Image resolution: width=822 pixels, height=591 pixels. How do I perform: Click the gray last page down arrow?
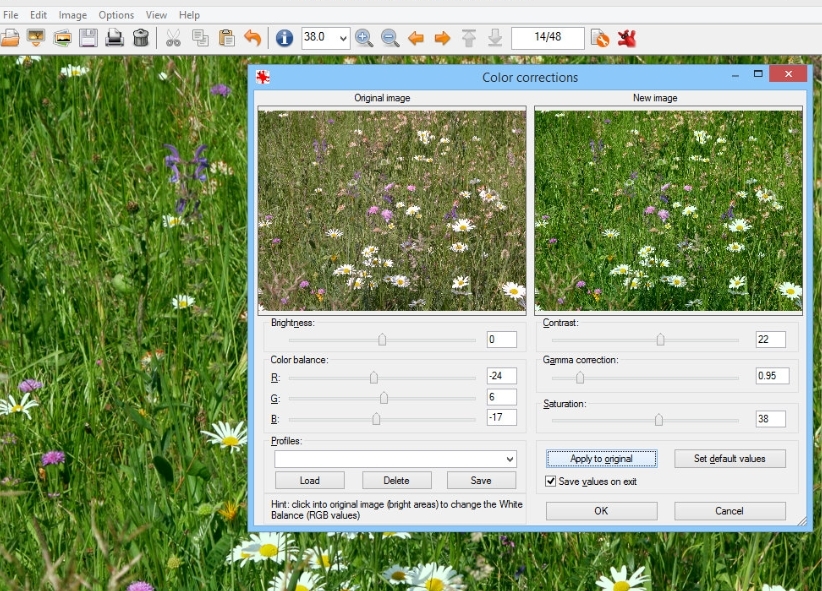[x=495, y=38]
